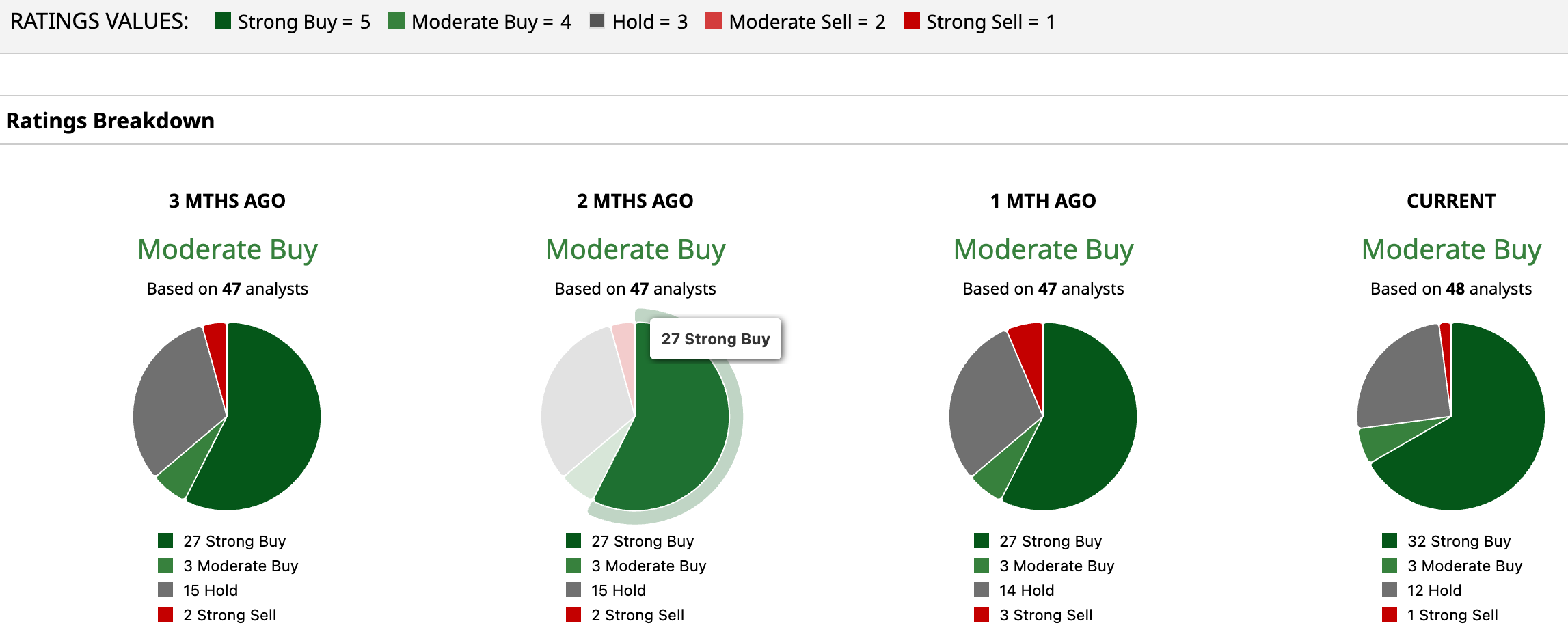Click the gray Hold swatch in the ratings values bar
Image resolution: width=1568 pixels, height=630 pixels.
pyautogui.click(x=597, y=21)
